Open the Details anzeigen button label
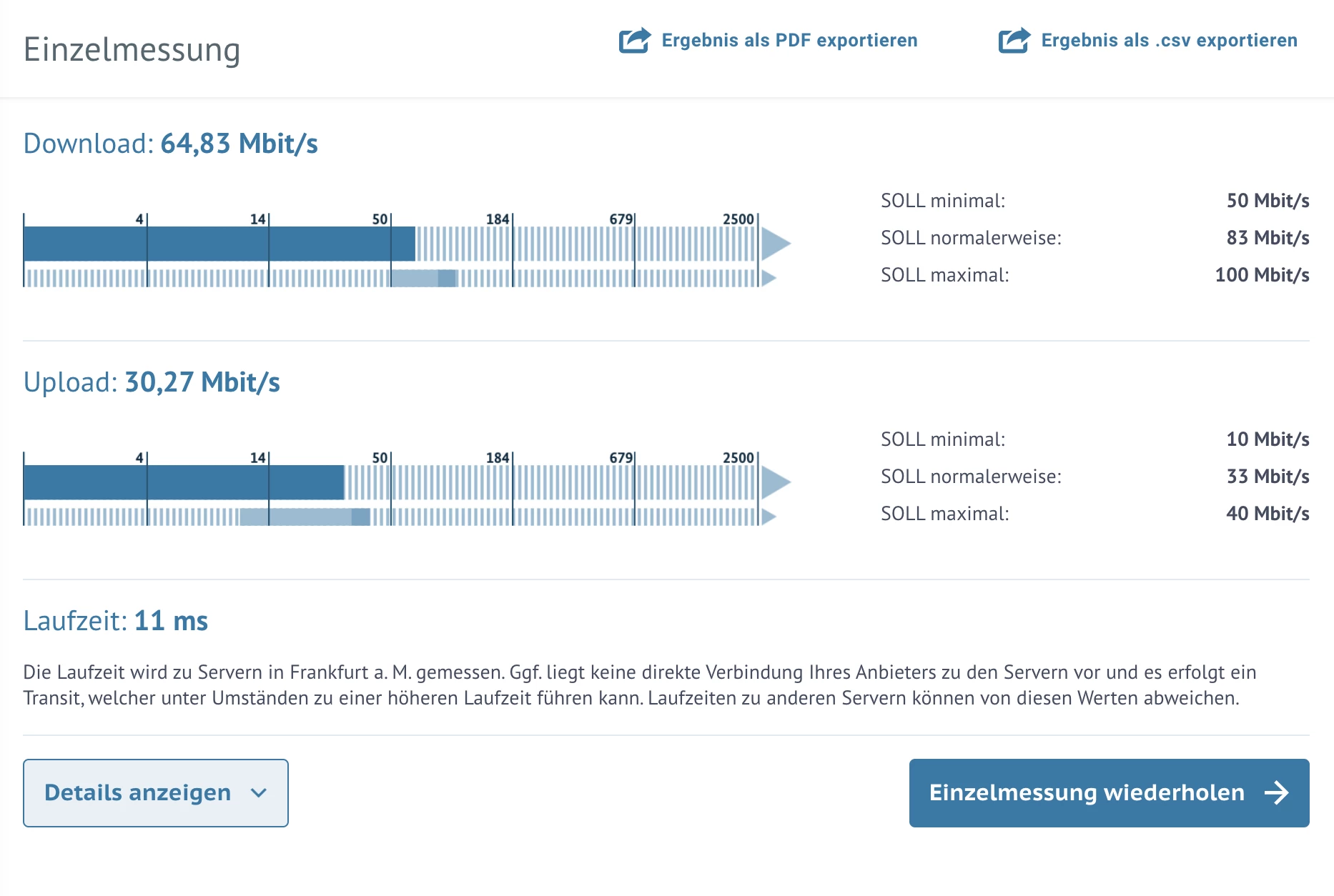The width and height of the screenshot is (1334, 896). 138,793
